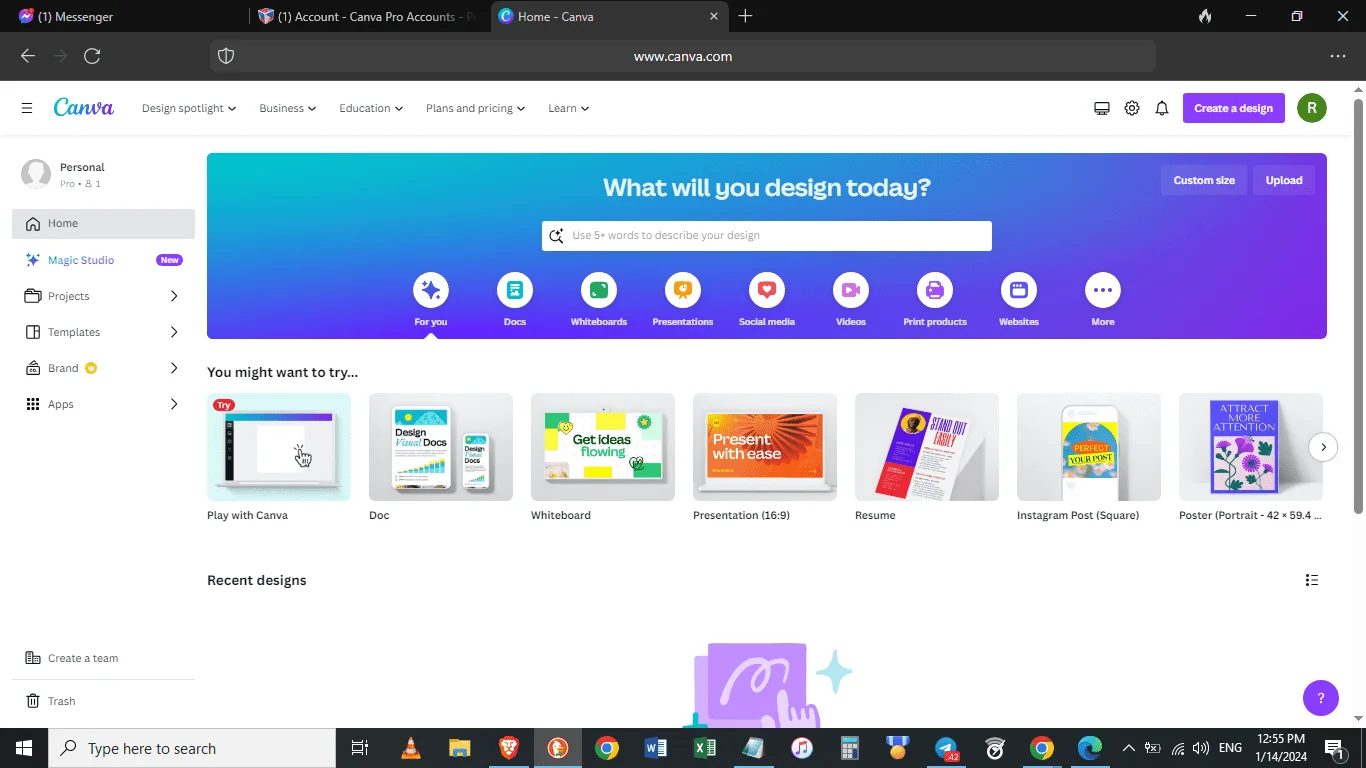Expand the Templates sidebar chevron
Viewport: 1366px width, 768px height.
(174, 332)
